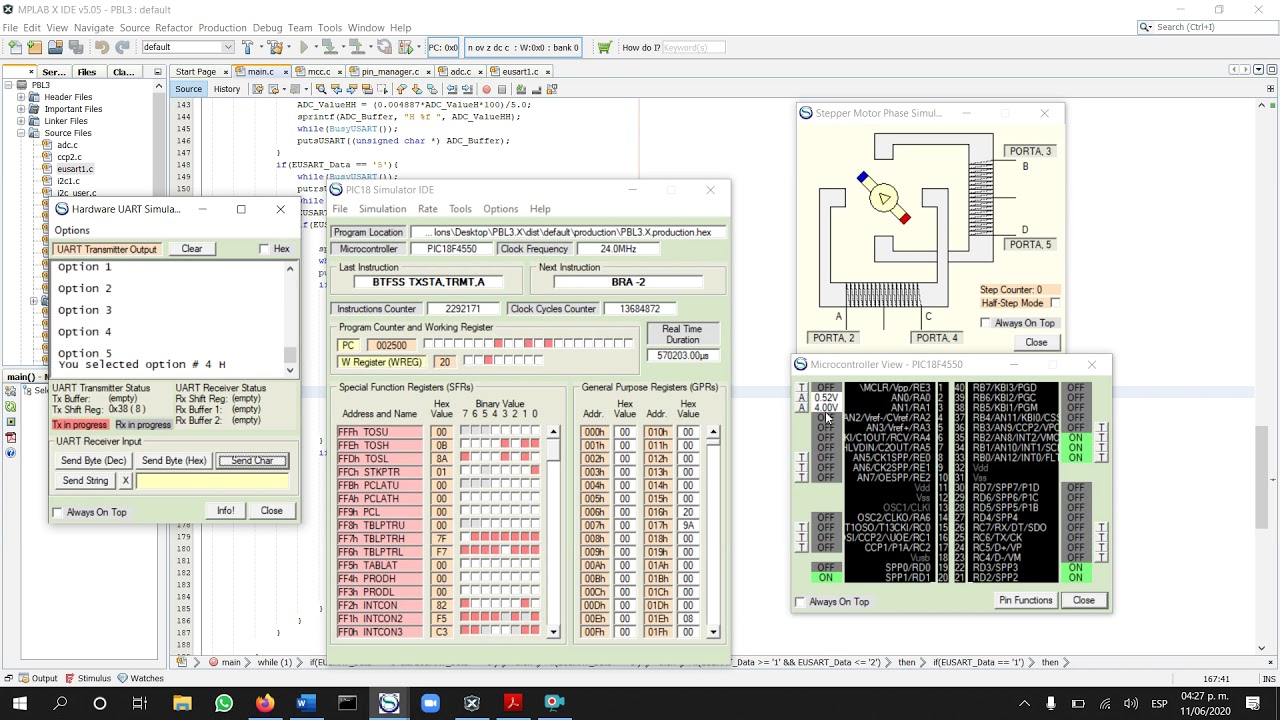
Task: Expand the Header Files folder
Action: [x=21, y=97]
